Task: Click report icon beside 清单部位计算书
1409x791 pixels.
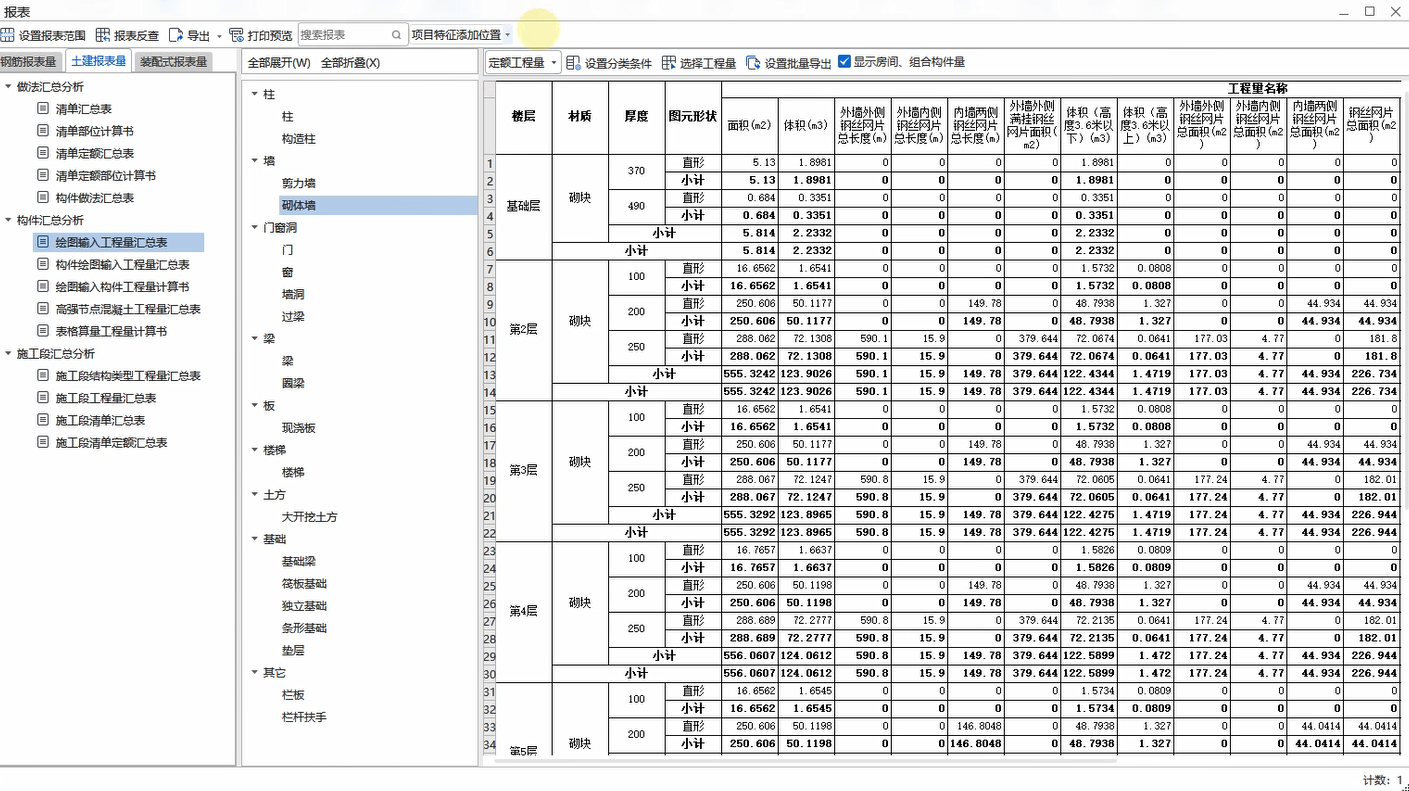Action: point(43,131)
